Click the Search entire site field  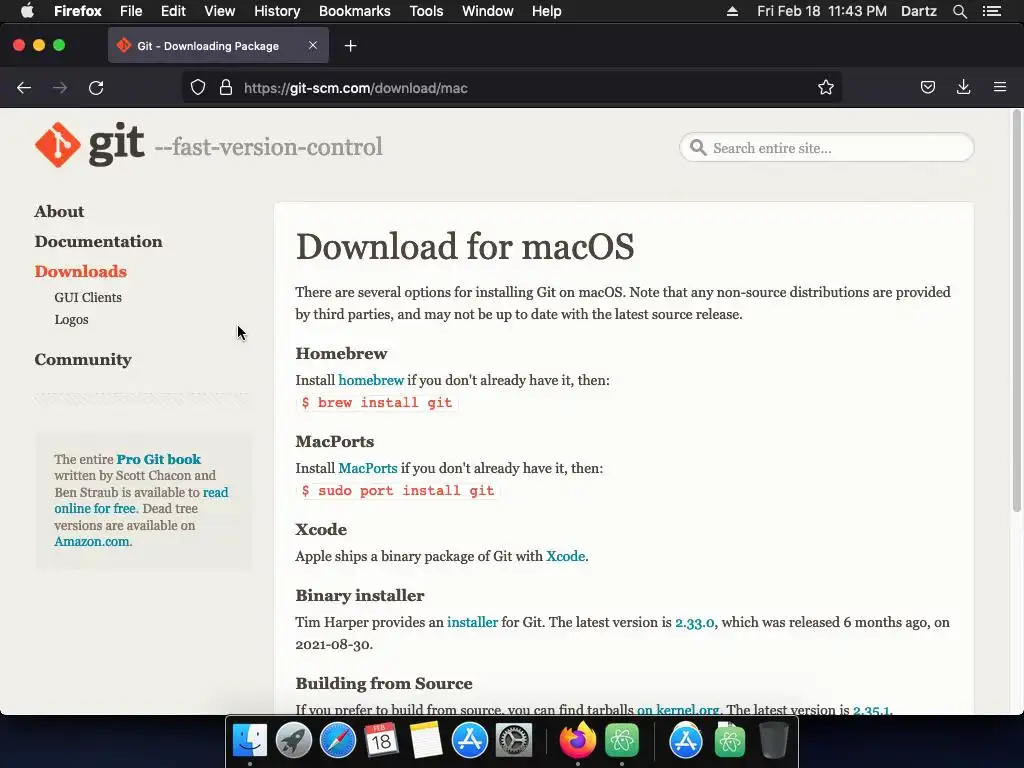(827, 148)
